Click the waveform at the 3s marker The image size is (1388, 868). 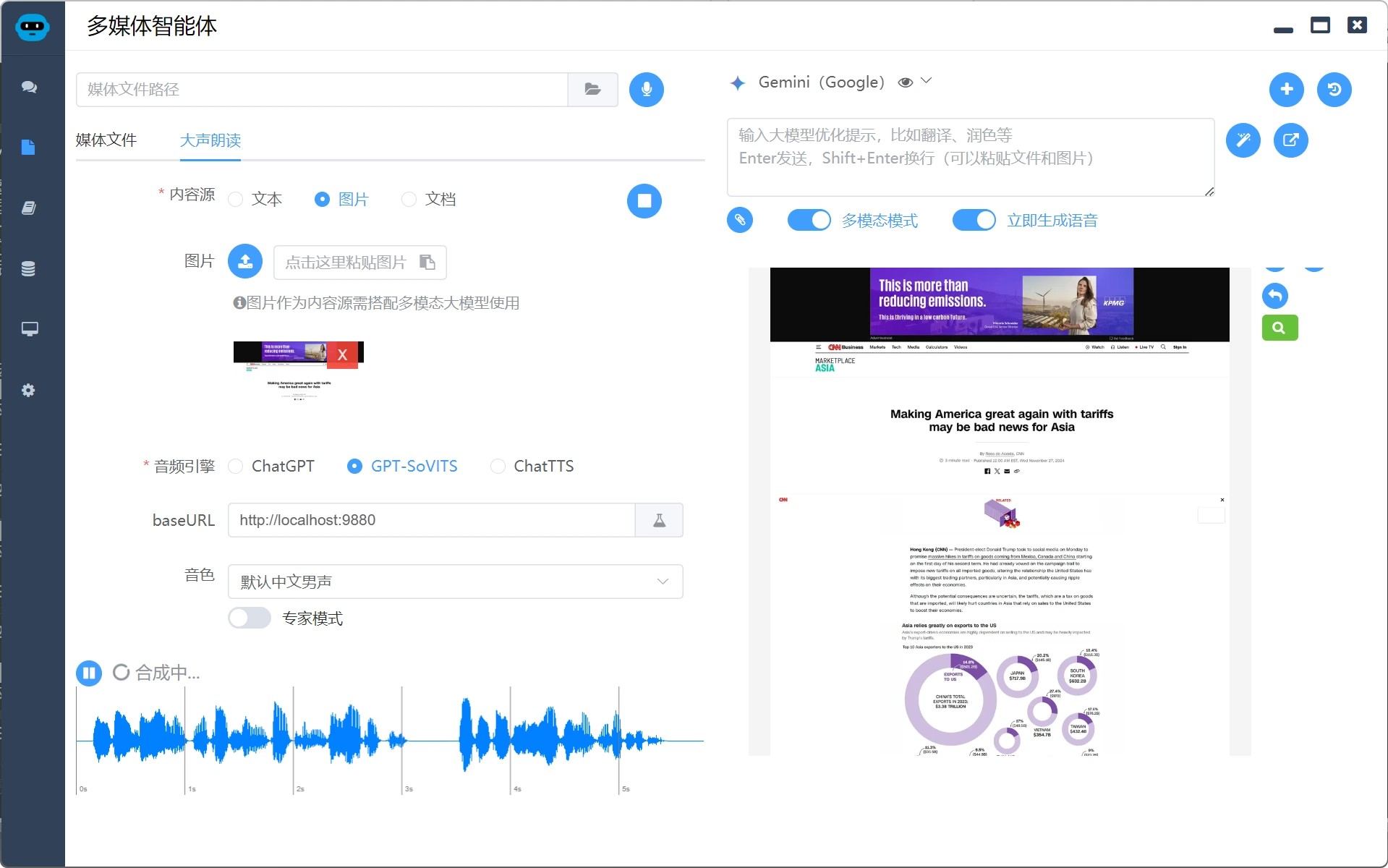[402, 741]
